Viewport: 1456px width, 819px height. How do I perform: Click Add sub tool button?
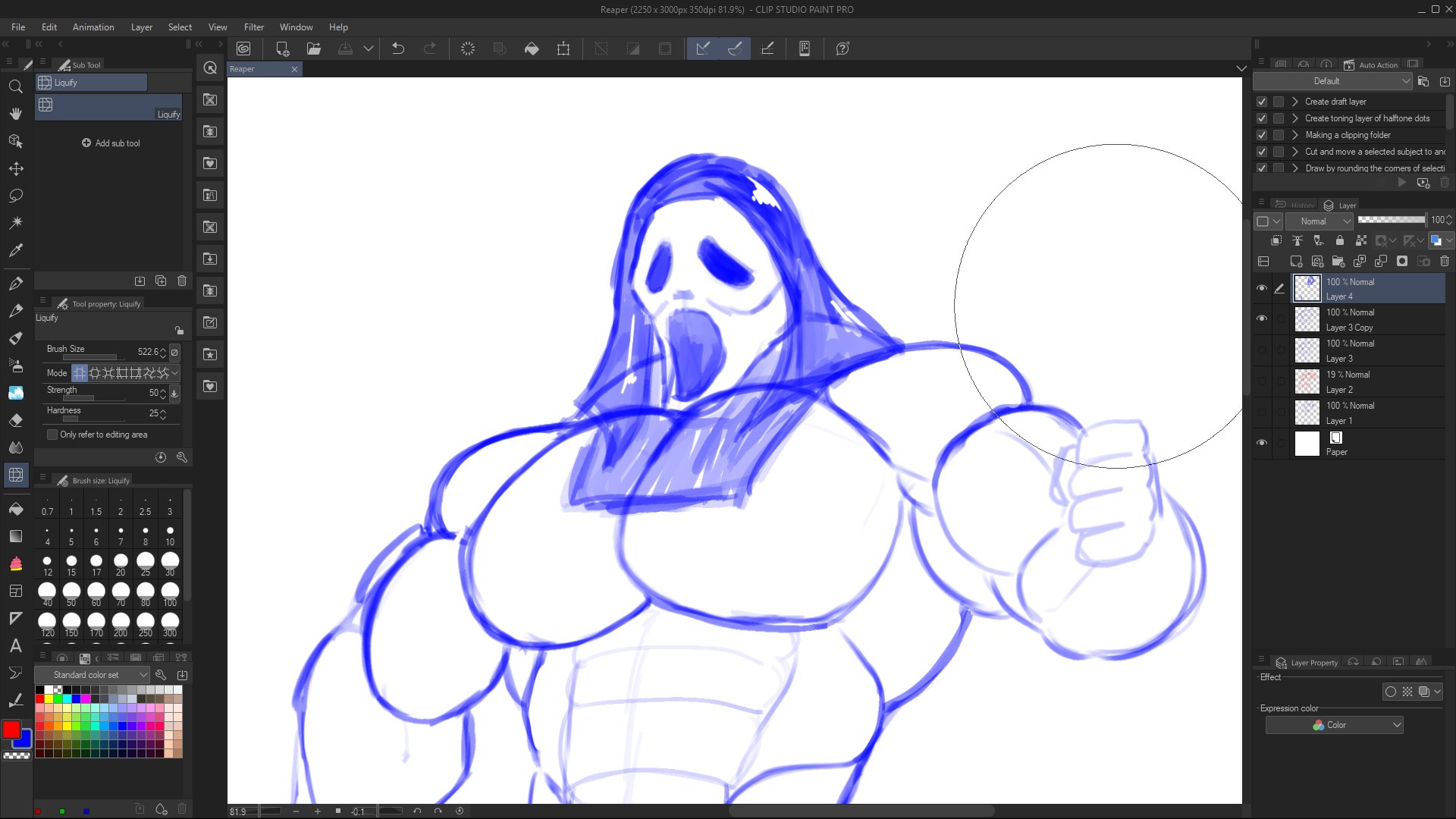coord(111,143)
